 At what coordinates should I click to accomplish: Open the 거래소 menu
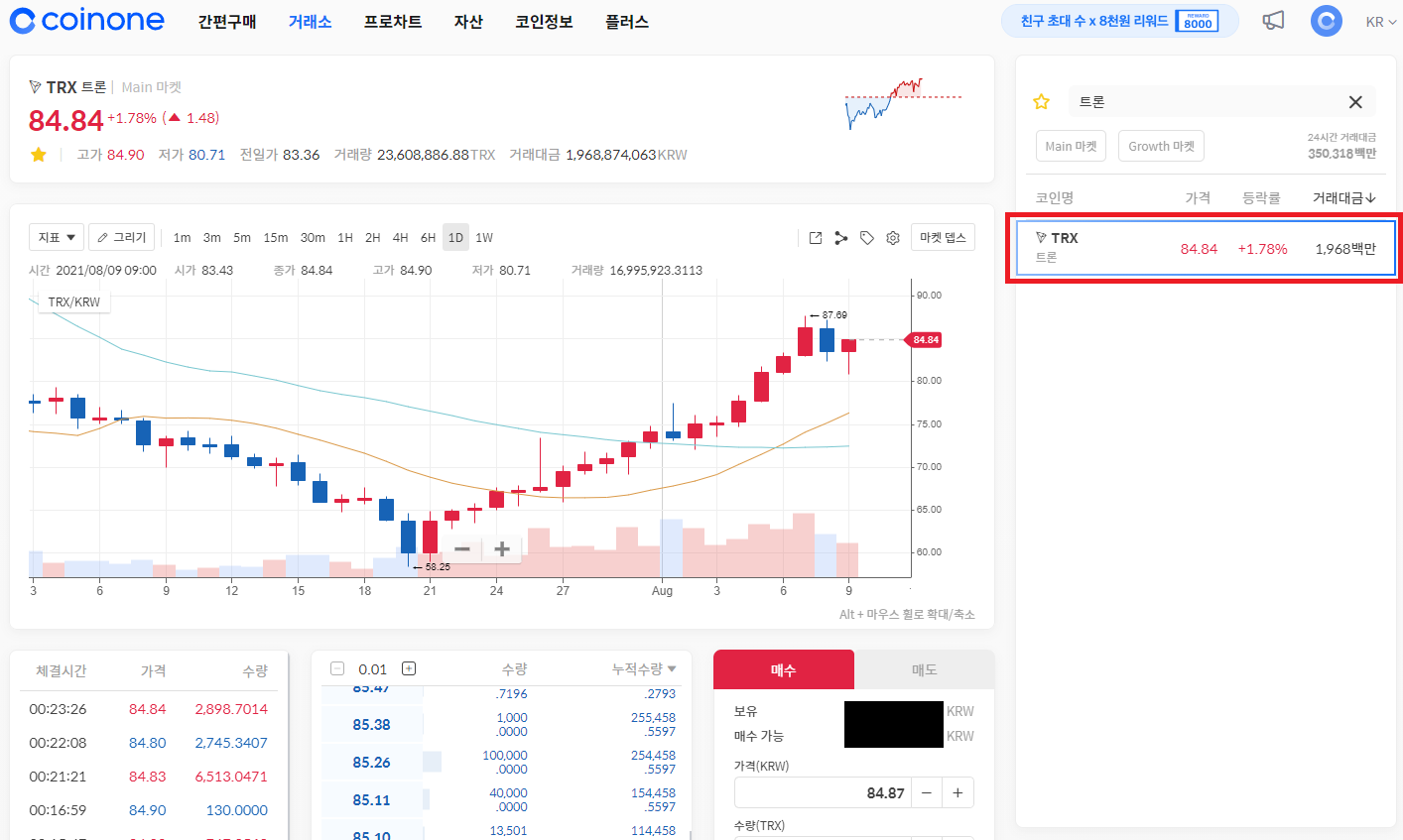point(310,21)
